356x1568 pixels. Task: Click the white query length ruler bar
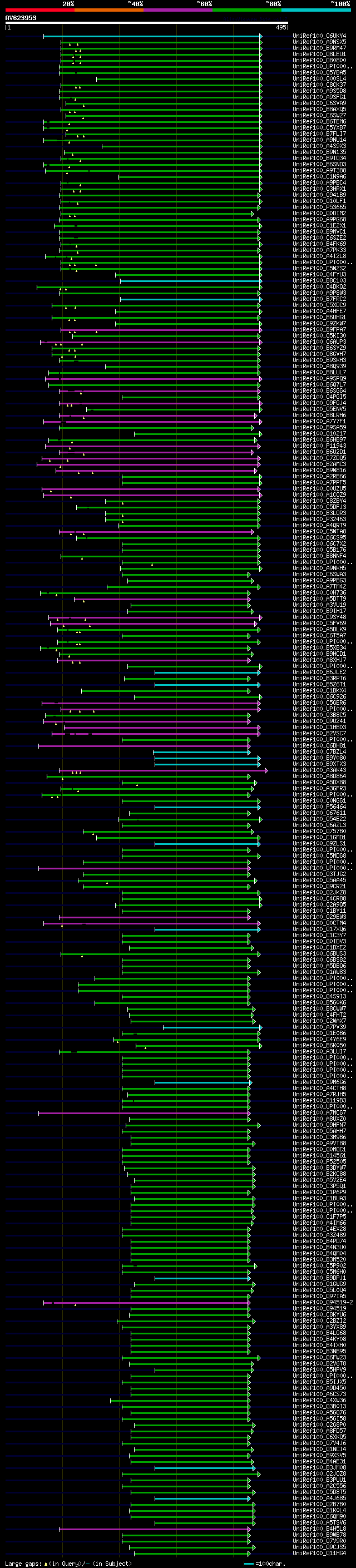coord(147,23)
